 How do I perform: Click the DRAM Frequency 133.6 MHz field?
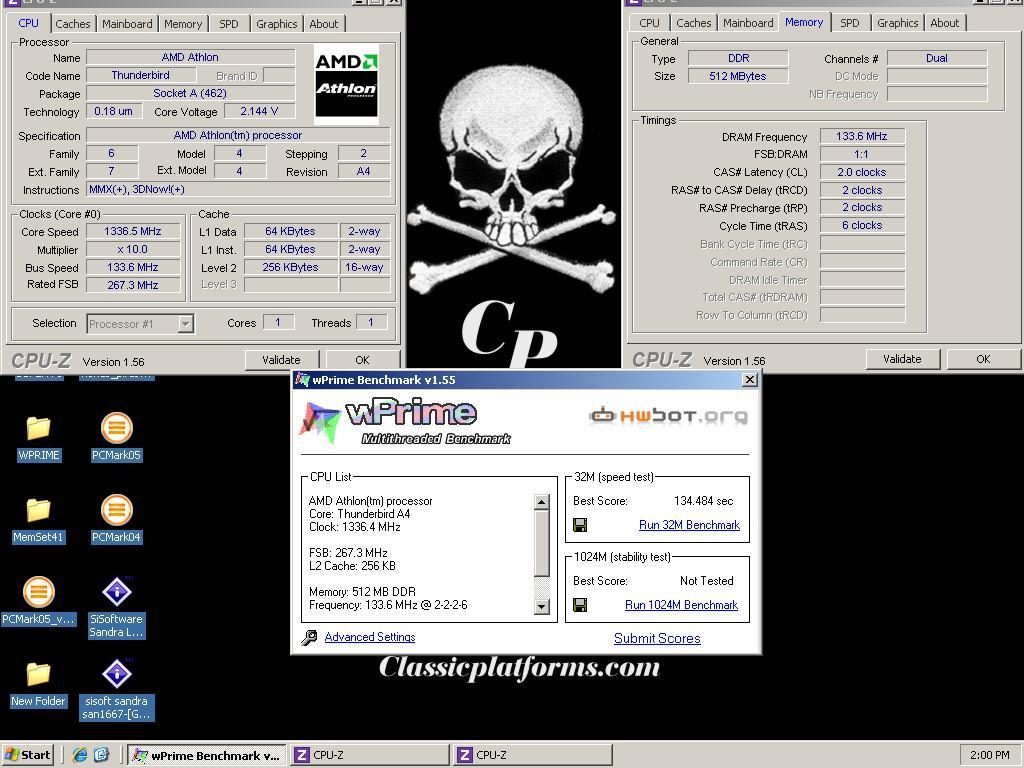[862, 136]
